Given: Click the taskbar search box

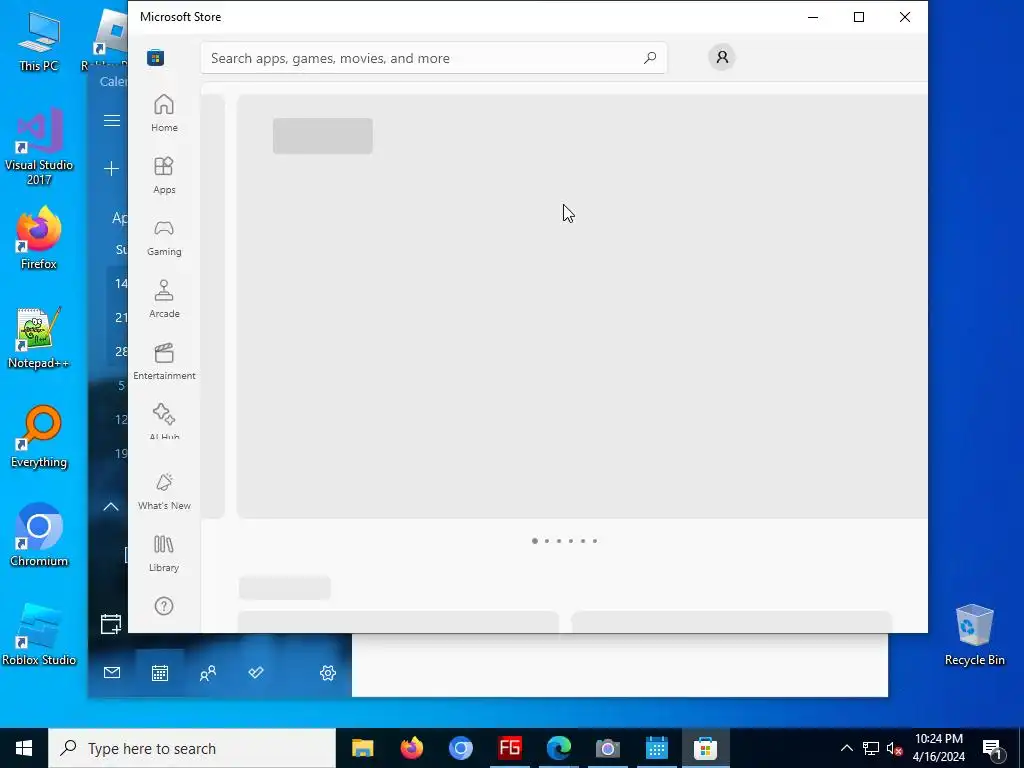Looking at the screenshot, I should tap(192, 748).
